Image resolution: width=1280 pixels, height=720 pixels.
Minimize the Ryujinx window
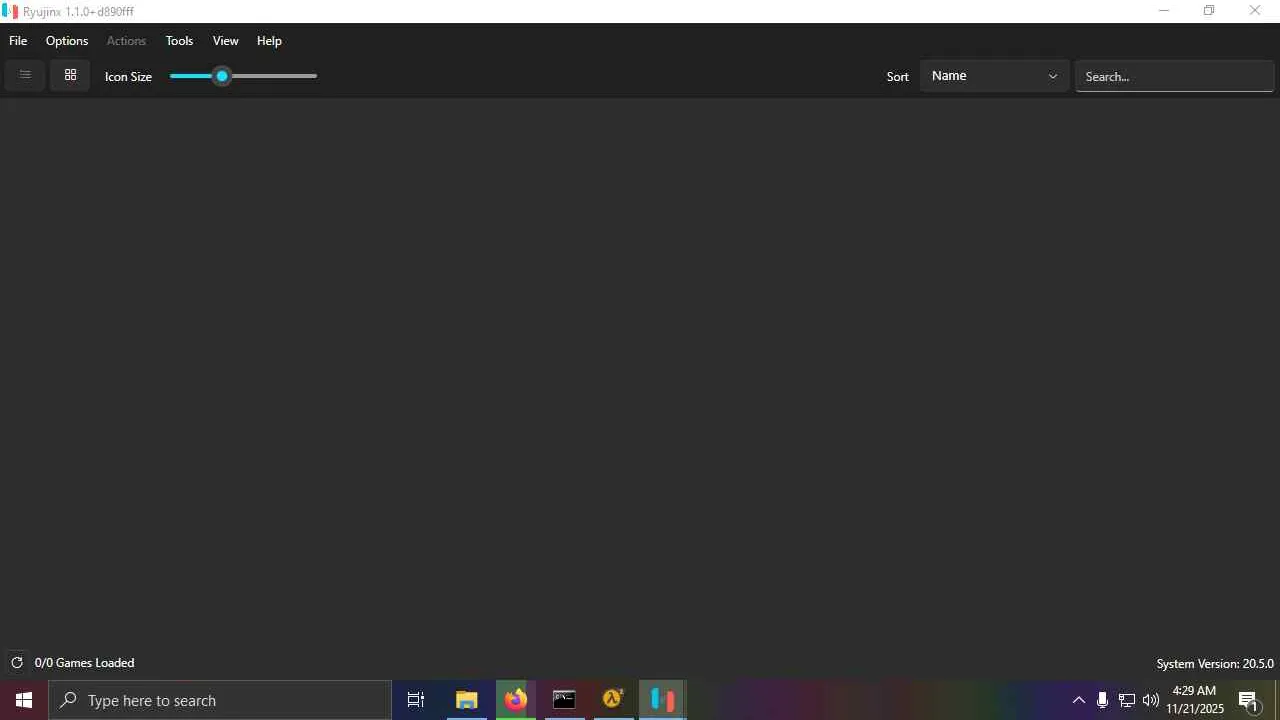[x=1163, y=11]
